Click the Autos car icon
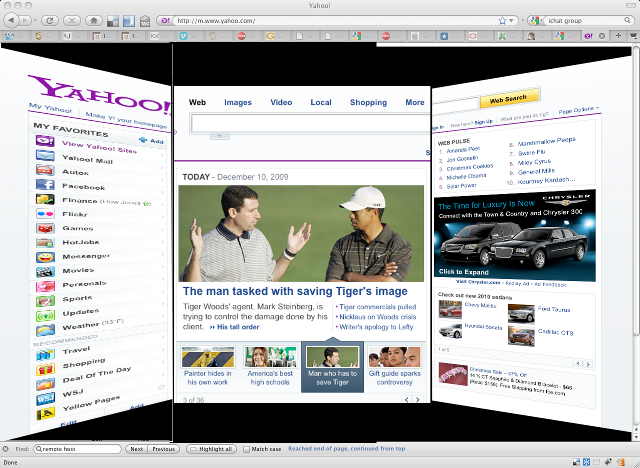This screenshot has height=468, width=640. tap(45, 170)
